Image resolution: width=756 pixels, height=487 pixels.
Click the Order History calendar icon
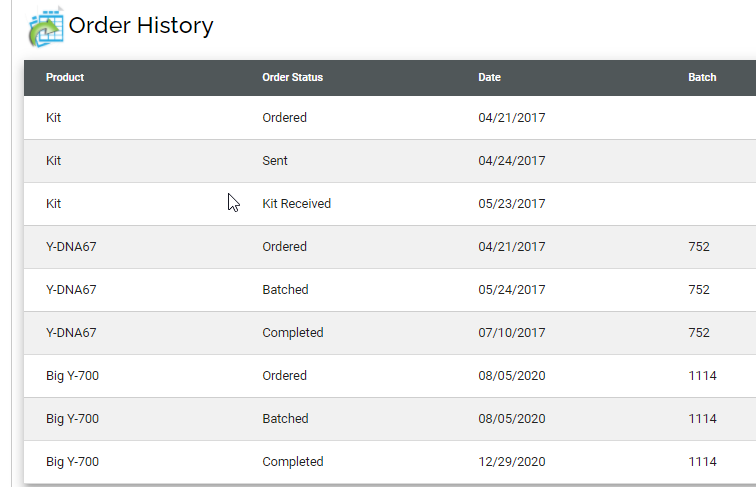(x=45, y=27)
